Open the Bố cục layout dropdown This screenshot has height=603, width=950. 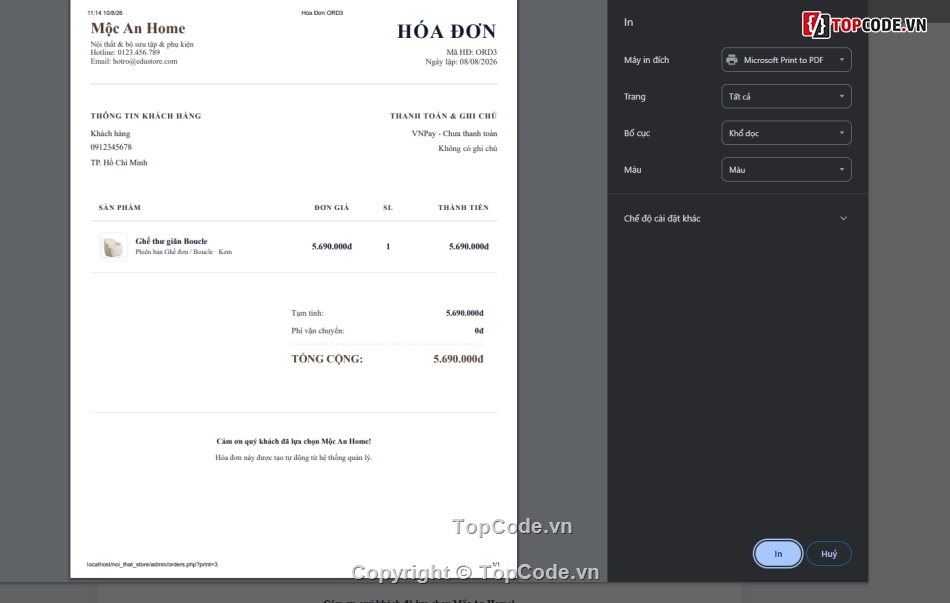tap(786, 133)
